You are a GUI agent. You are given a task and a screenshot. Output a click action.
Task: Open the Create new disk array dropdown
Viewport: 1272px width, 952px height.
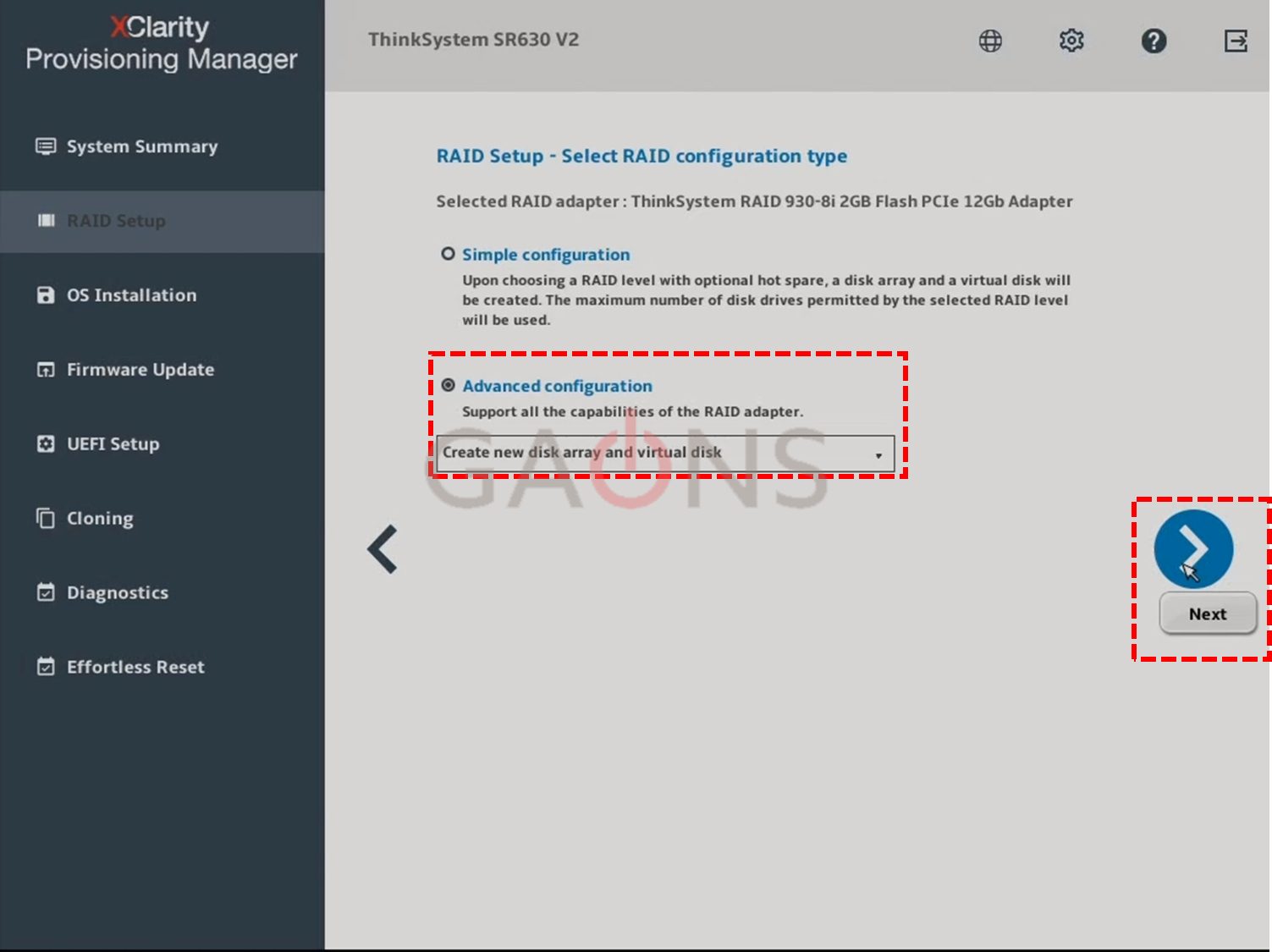tap(665, 453)
